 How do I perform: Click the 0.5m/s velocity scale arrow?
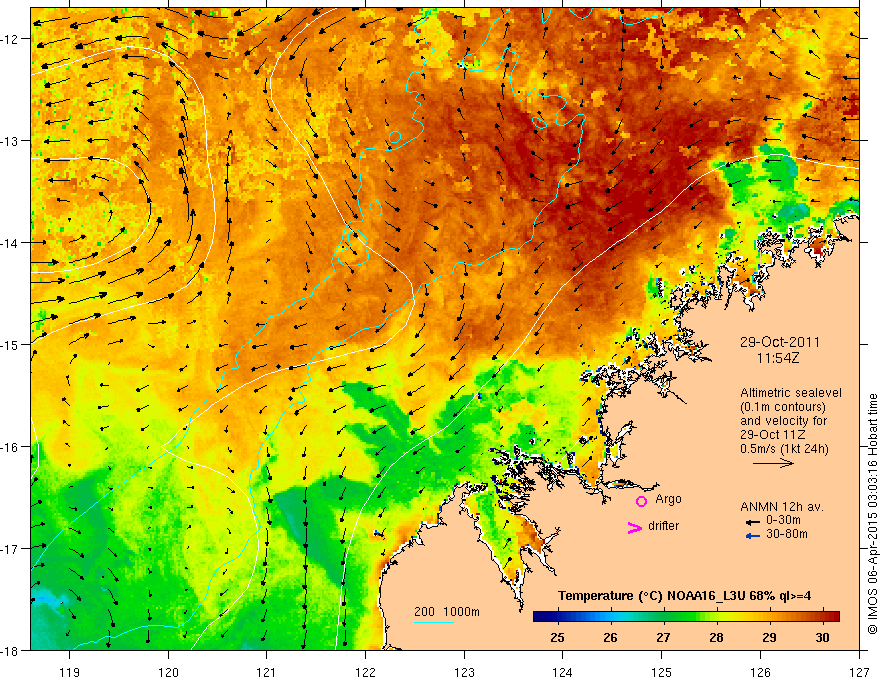point(773,463)
